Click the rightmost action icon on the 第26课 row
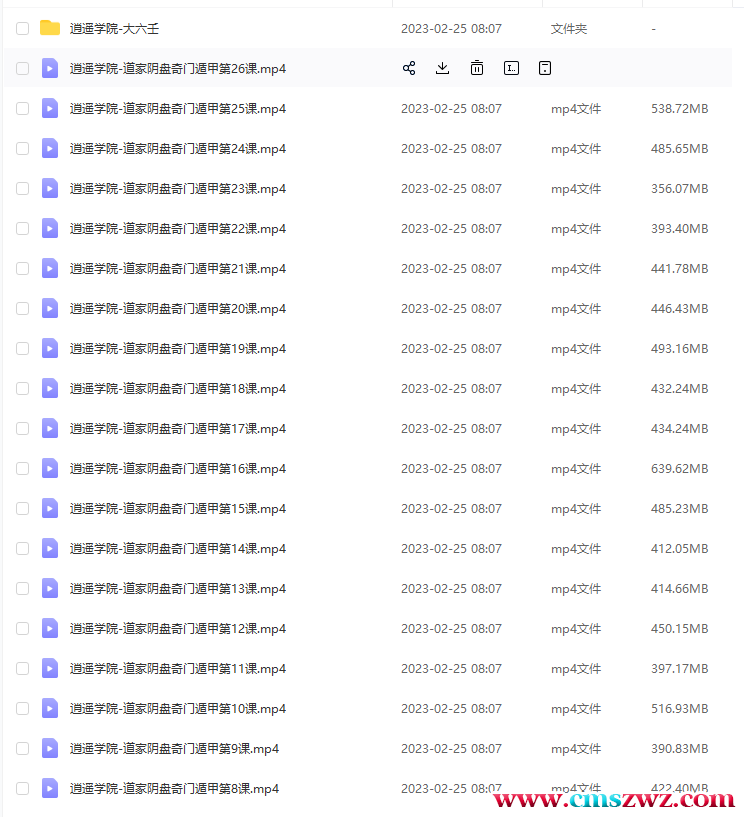This screenshot has height=817, width=744. pyautogui.click(x=545, y=68)
